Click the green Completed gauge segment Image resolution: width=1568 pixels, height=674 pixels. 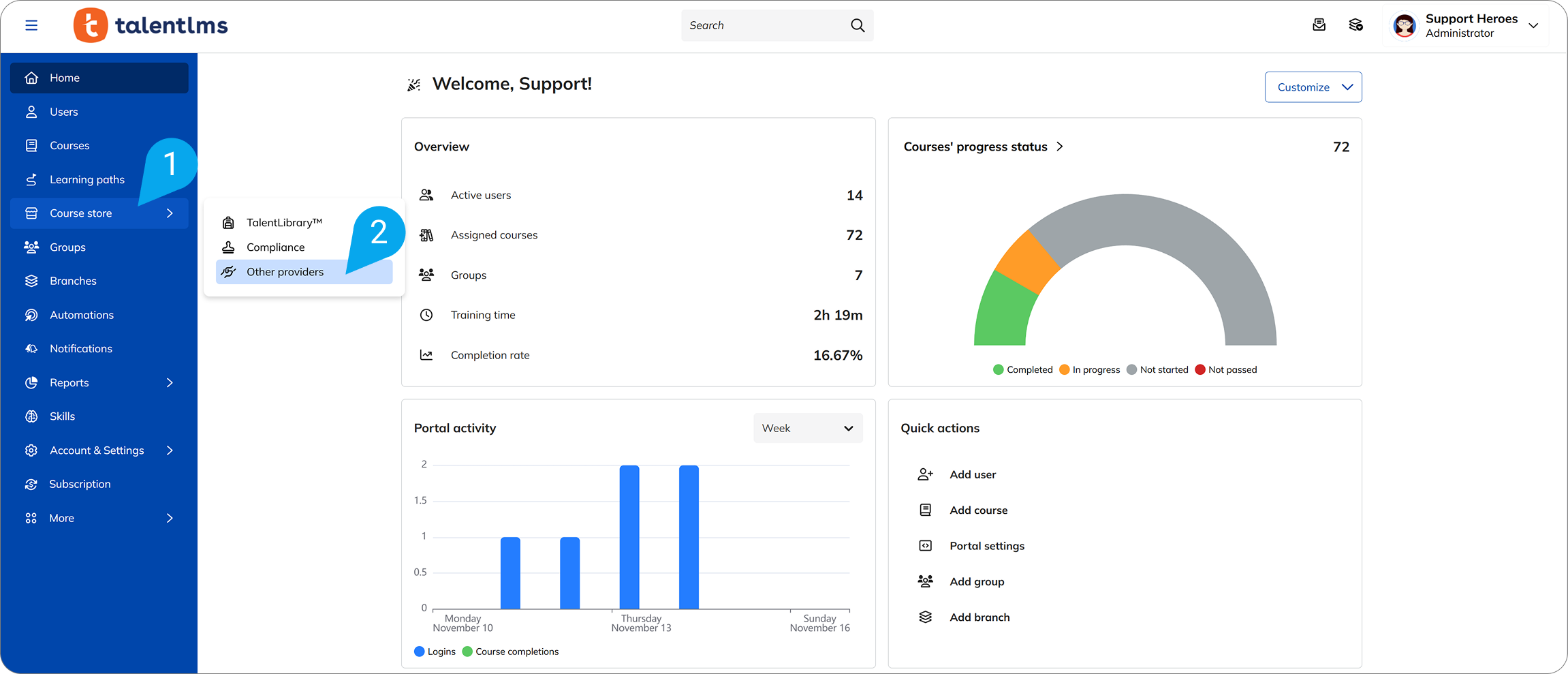tap(1001, 311)
